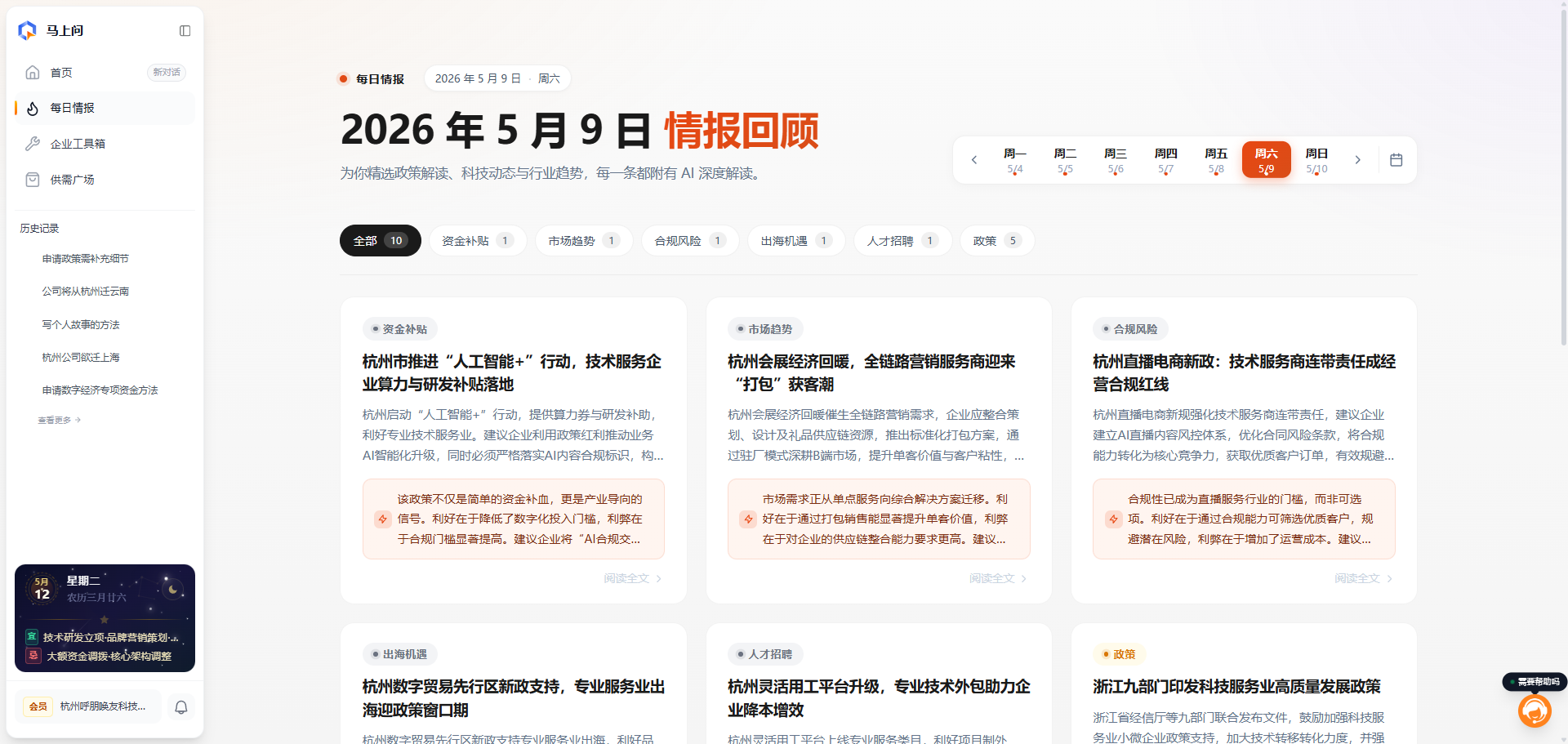Screen dimensions: 1568x744
Task: Filter by 人才招聘 category
Action: tap(902, 241)
